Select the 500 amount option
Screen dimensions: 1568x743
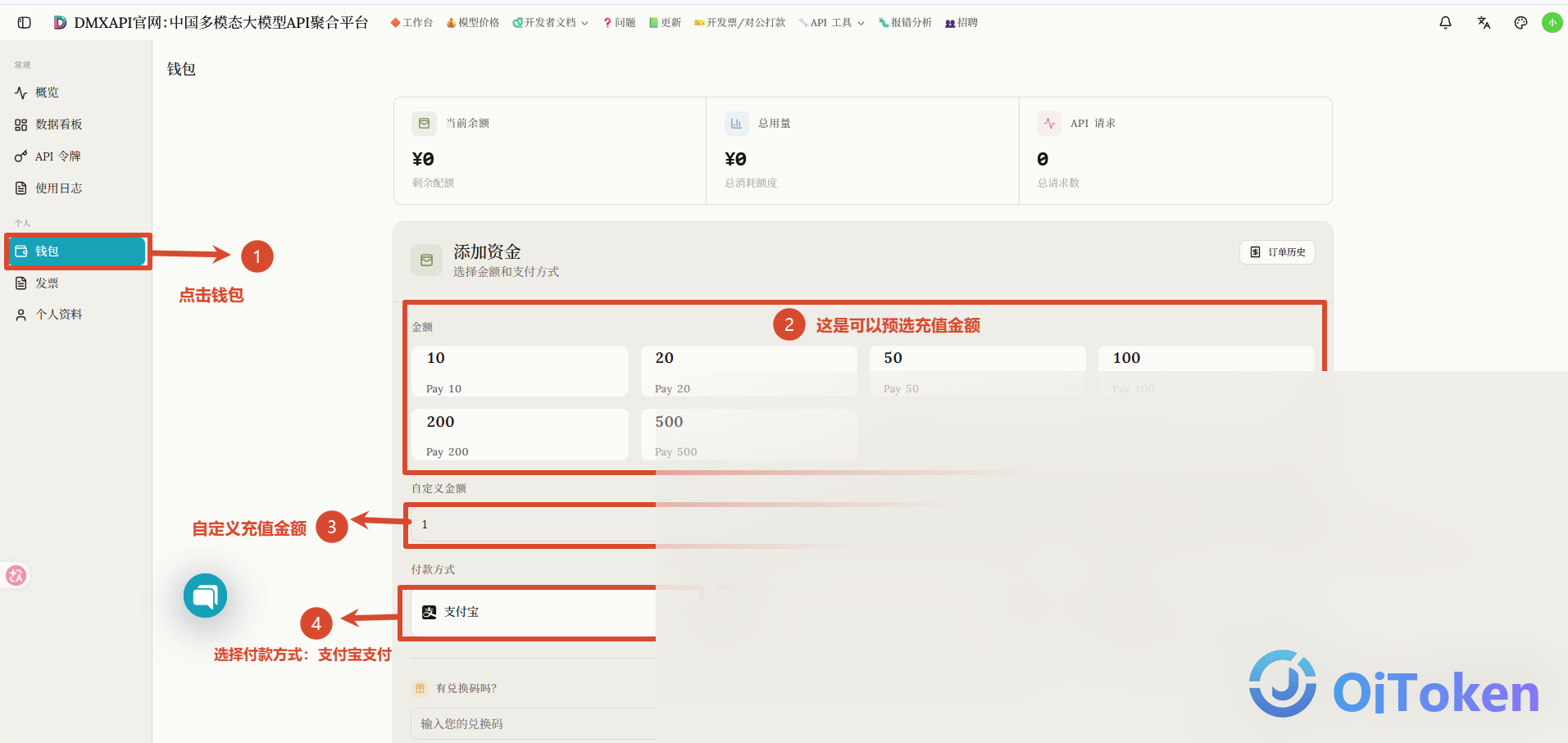click(748, 435)
